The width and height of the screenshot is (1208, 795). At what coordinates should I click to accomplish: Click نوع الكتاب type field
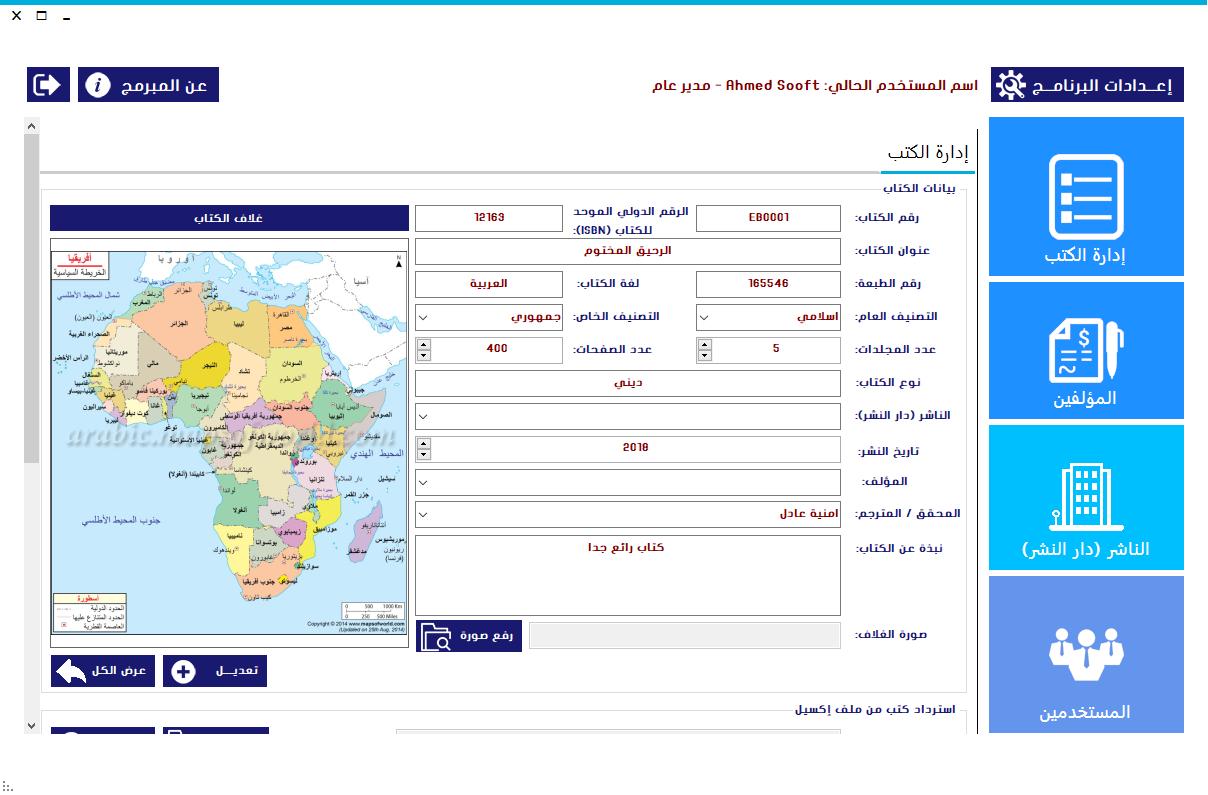(x=628, y=383)
